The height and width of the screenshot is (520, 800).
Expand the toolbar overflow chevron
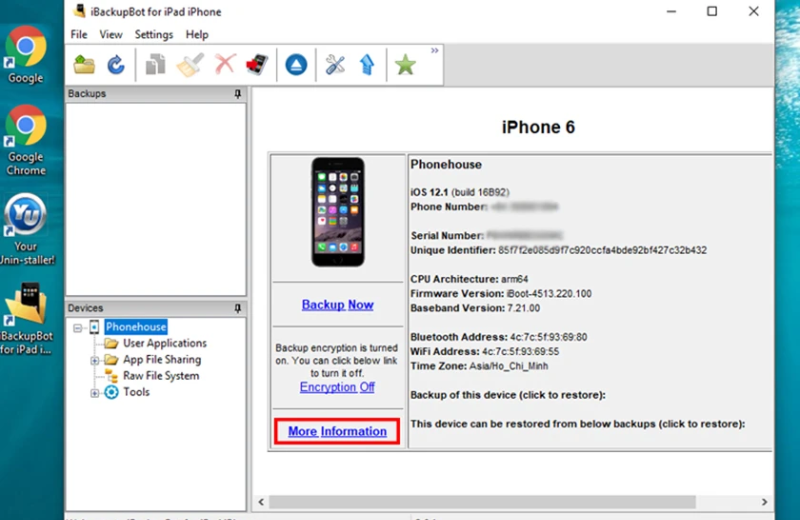434,51
